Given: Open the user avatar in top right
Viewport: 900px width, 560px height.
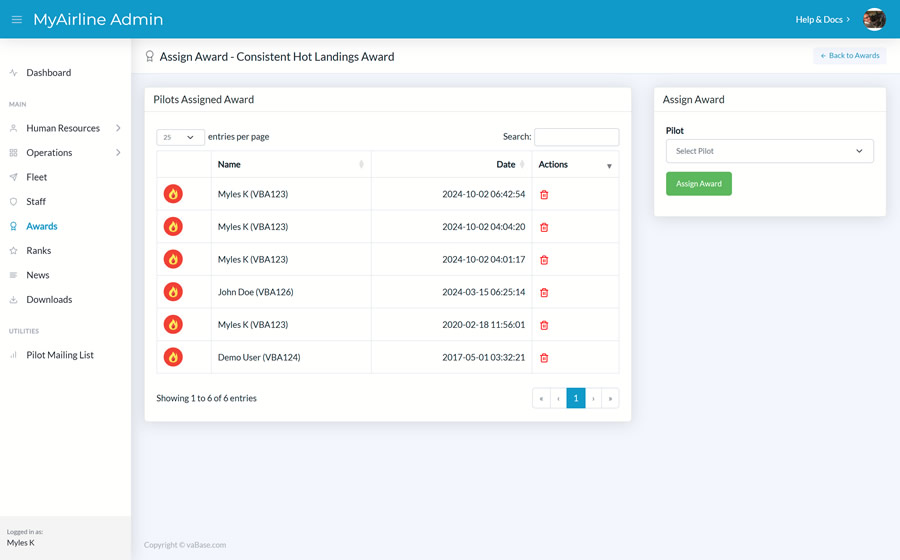Looking at the screenshot, I should 874,19.
